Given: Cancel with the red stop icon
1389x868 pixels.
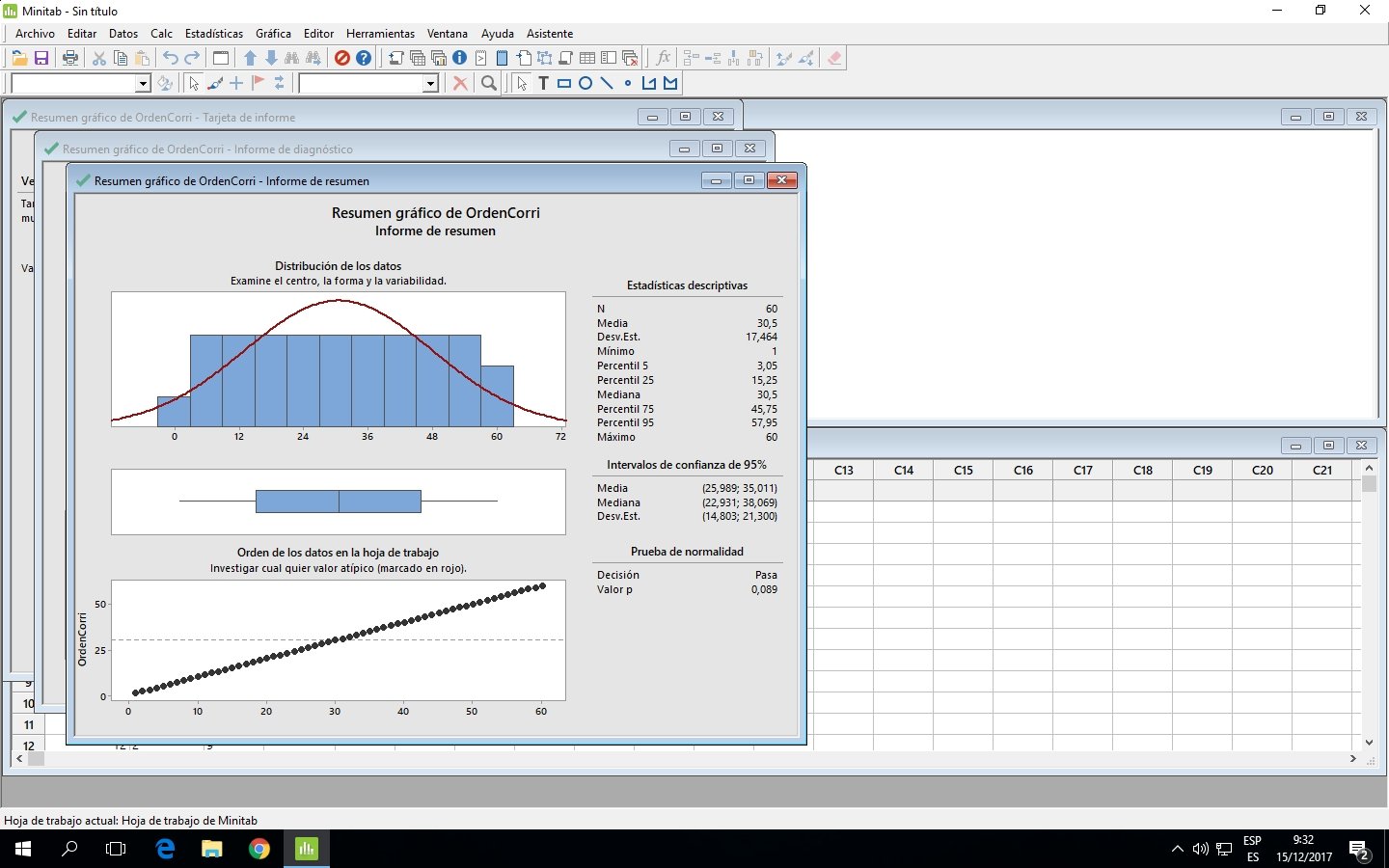Looking at the screenshot, I should 342,59.
